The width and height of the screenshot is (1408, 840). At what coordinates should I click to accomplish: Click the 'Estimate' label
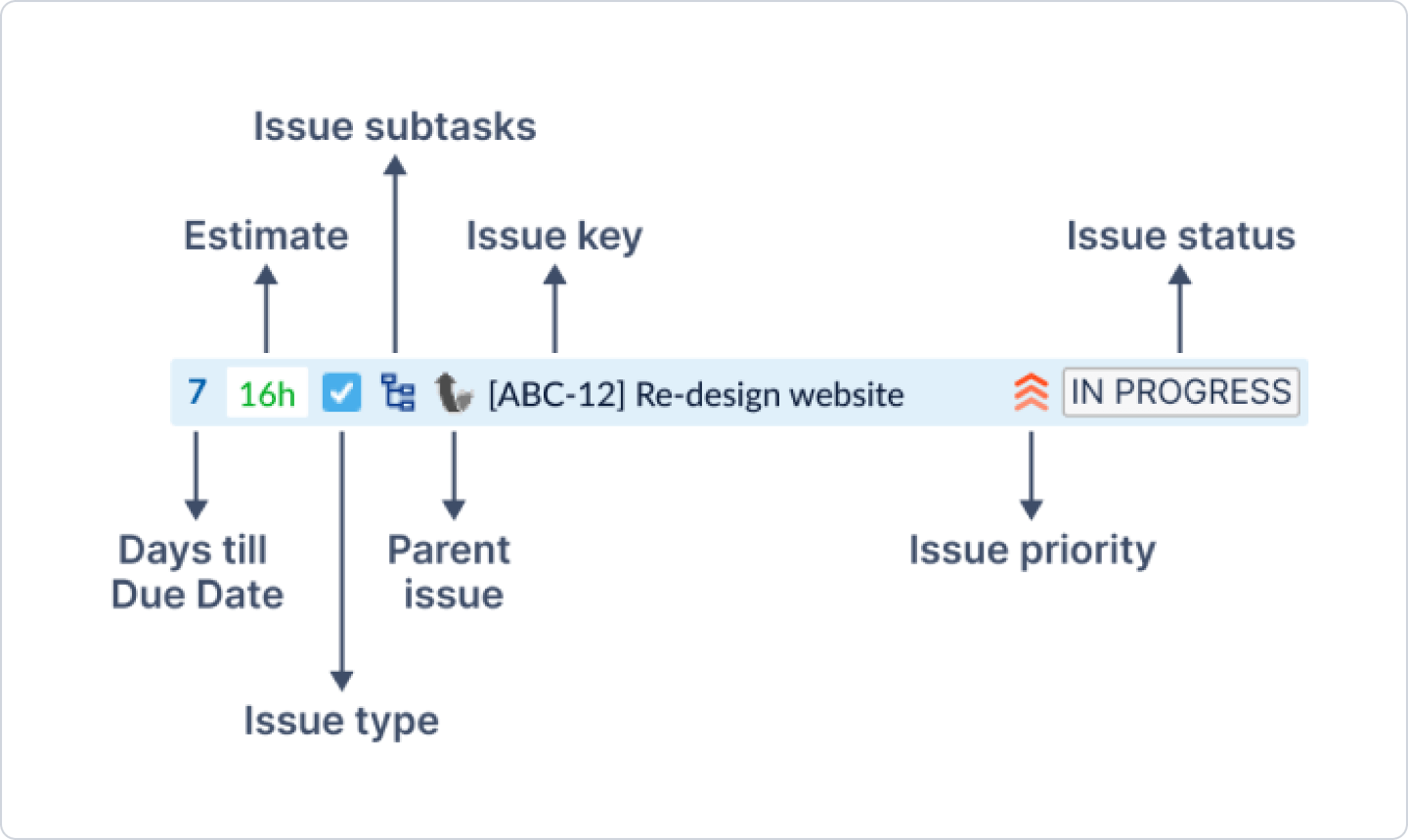pyautogui.click(x=266, y=237)
